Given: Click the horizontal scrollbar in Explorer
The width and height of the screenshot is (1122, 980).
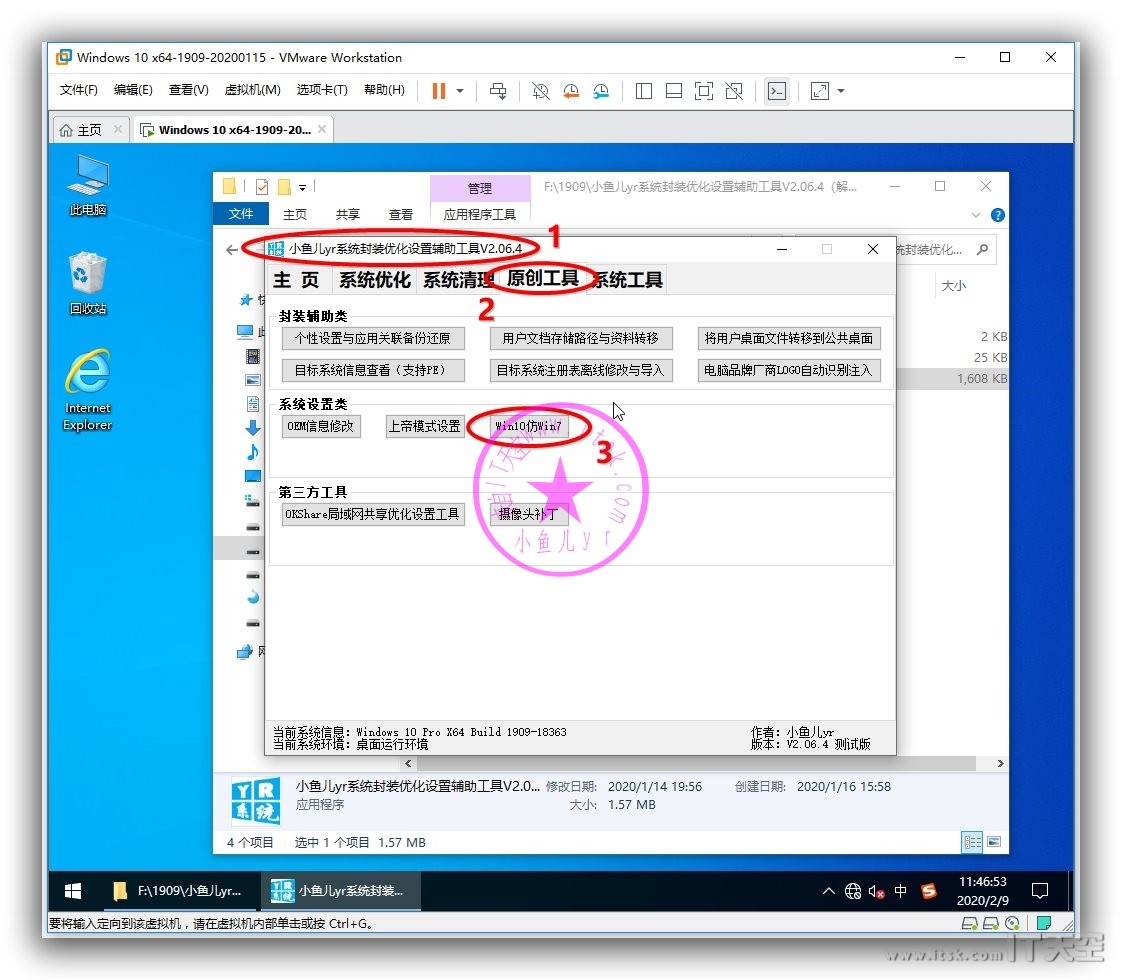Looking at the screenshot, I should click(x=695, y=763).
